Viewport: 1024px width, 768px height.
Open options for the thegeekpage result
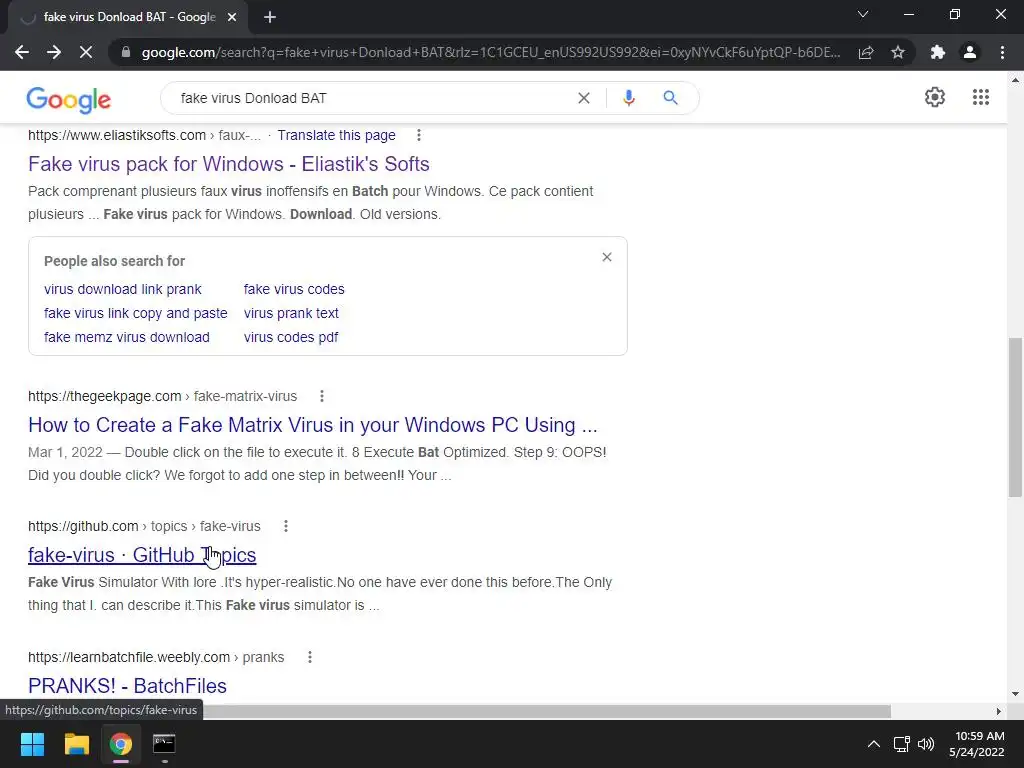(321, 396)
